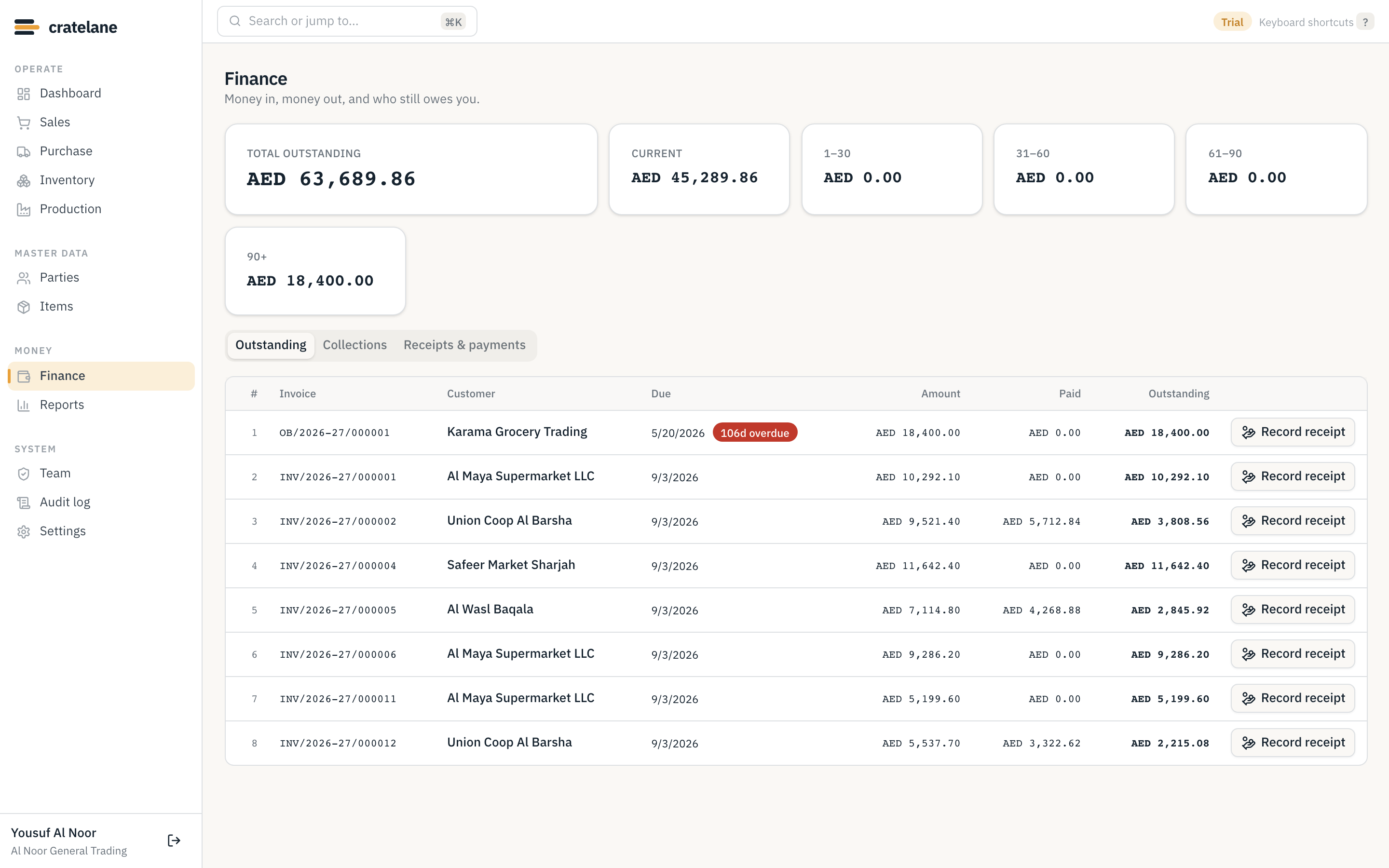Screen dimensions: 1389x868
Task: Open Parties master data
Action: pyautogui.click(x=102, y=277)
